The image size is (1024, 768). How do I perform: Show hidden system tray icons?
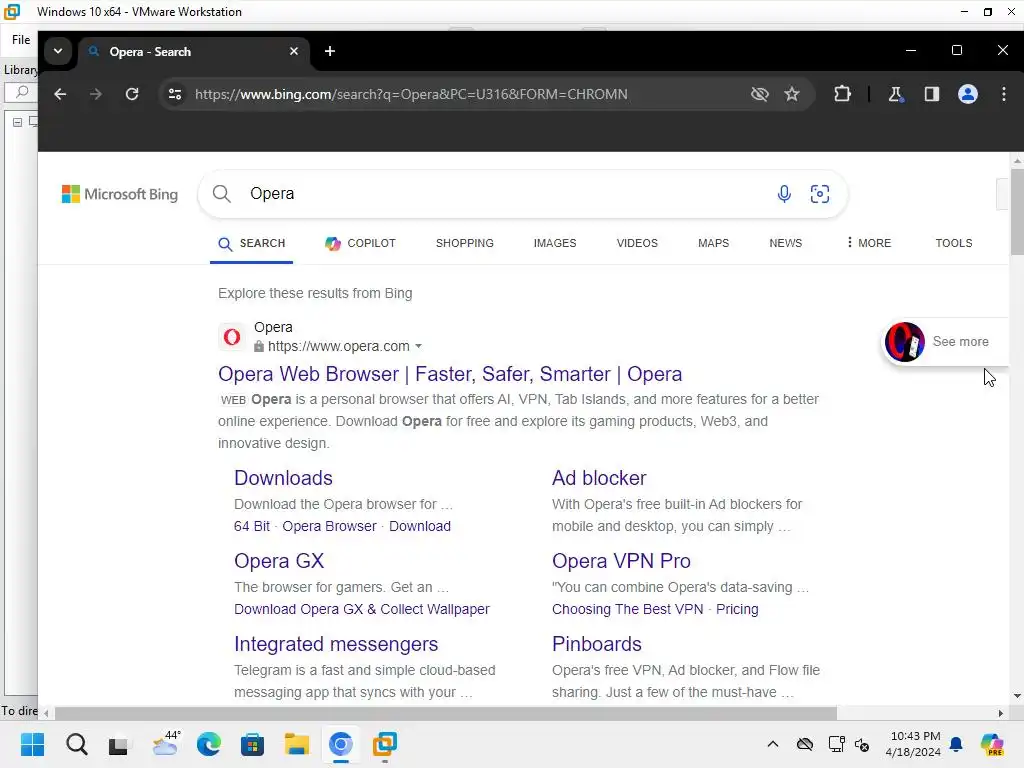point(773,744)
